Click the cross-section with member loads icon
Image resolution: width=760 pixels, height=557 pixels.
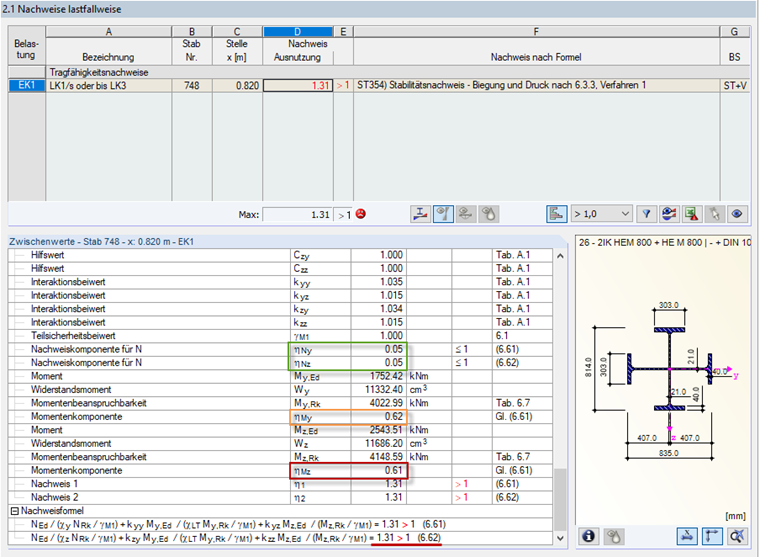tap(420, 214)
